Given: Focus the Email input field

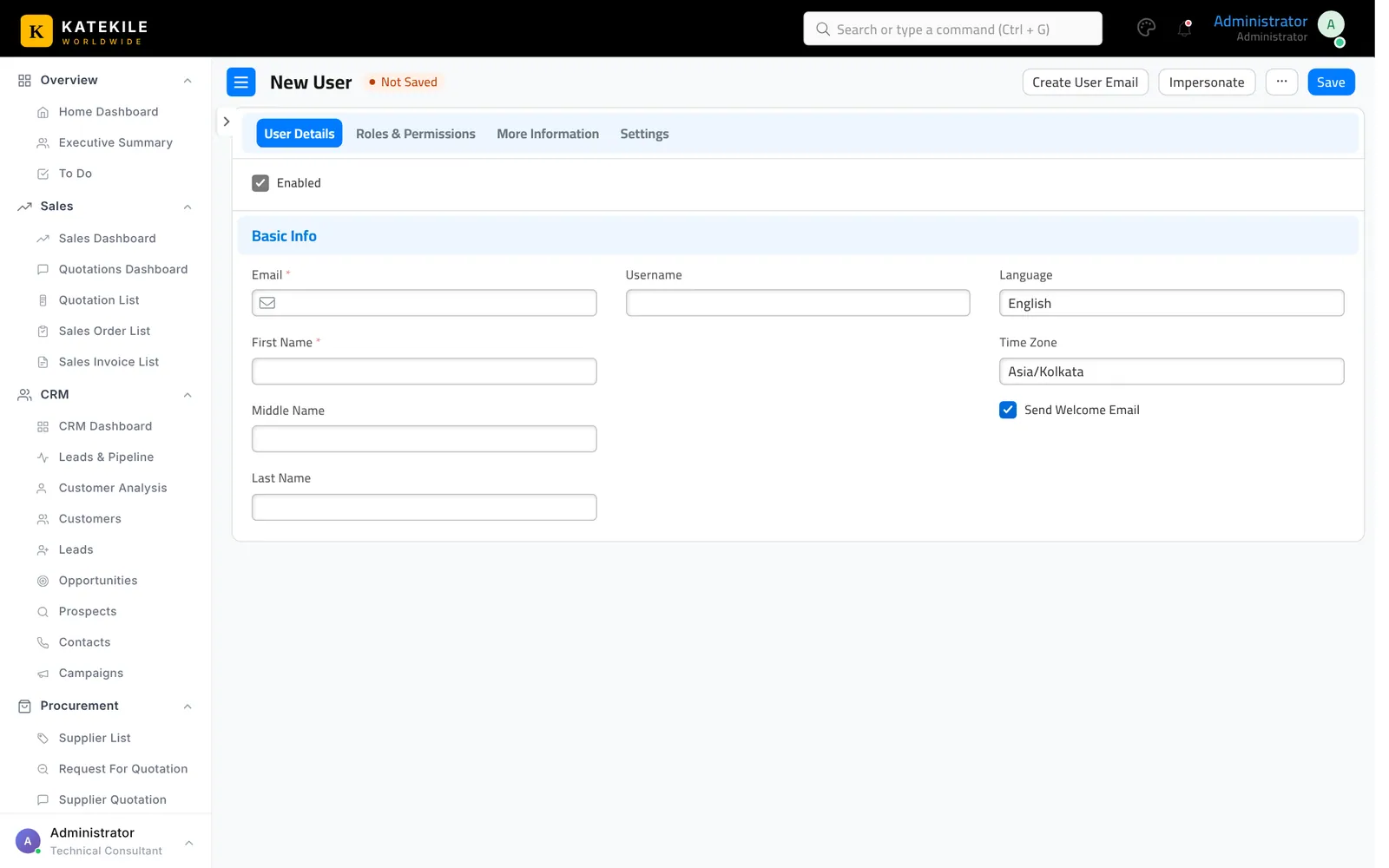Looking at the screenshot, I should pos(424,303).
